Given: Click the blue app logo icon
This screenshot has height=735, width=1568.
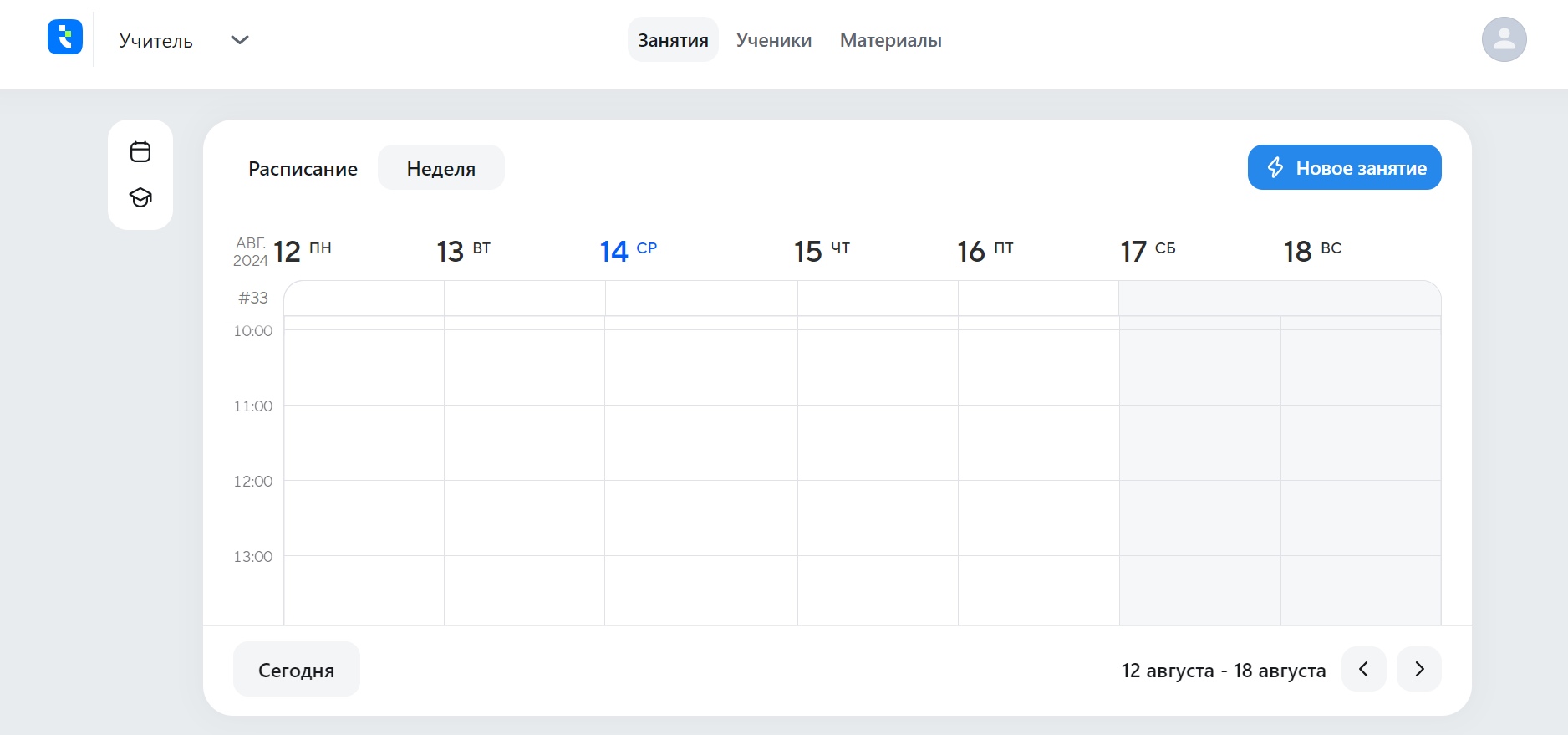Looking at the screenshot, I should (65, 37).
